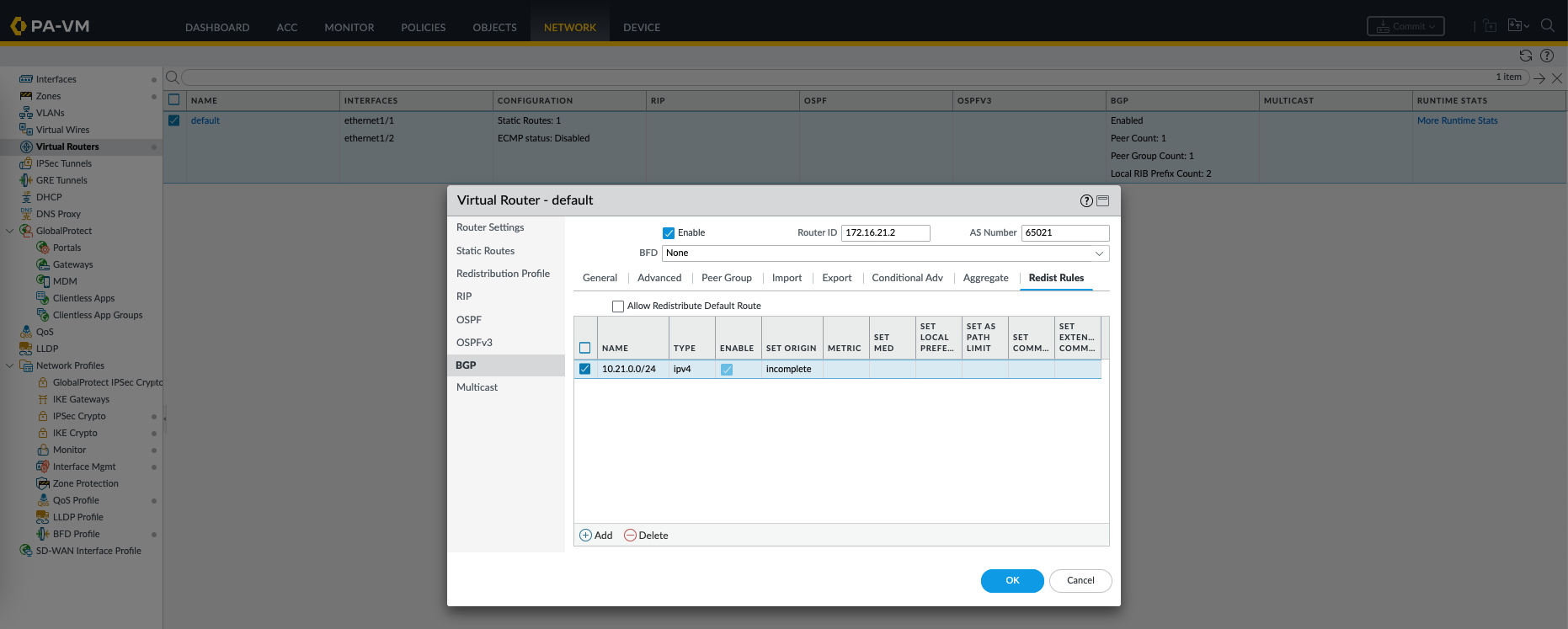Open the IPSec Tunnels sidebar item
Image resolution: width=1568 pixels, height=629 pixels.
point(63,163)
